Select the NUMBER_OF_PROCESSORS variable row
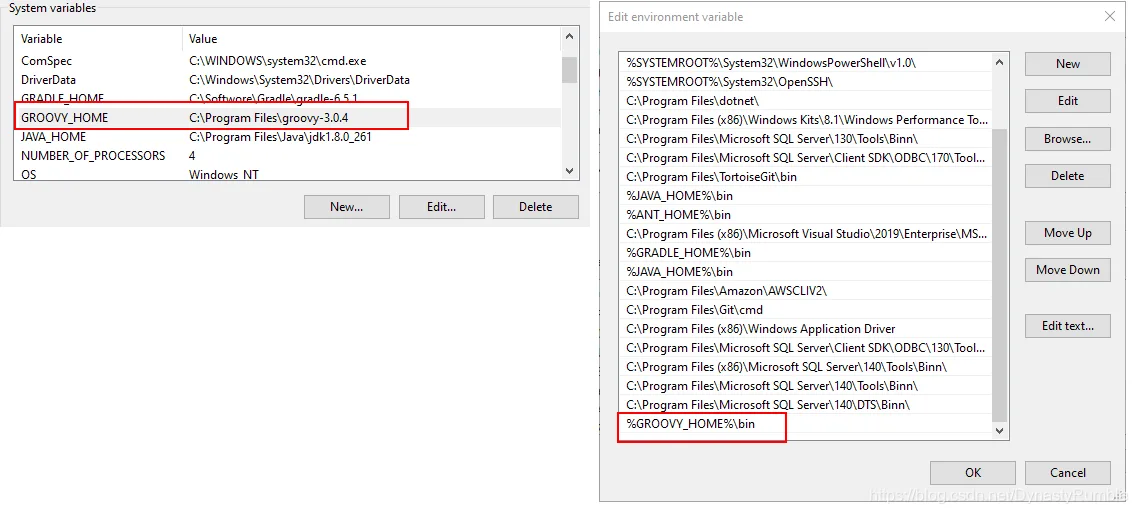The width and height of the screenshot is (1138, 514). (x=287, y=155)
